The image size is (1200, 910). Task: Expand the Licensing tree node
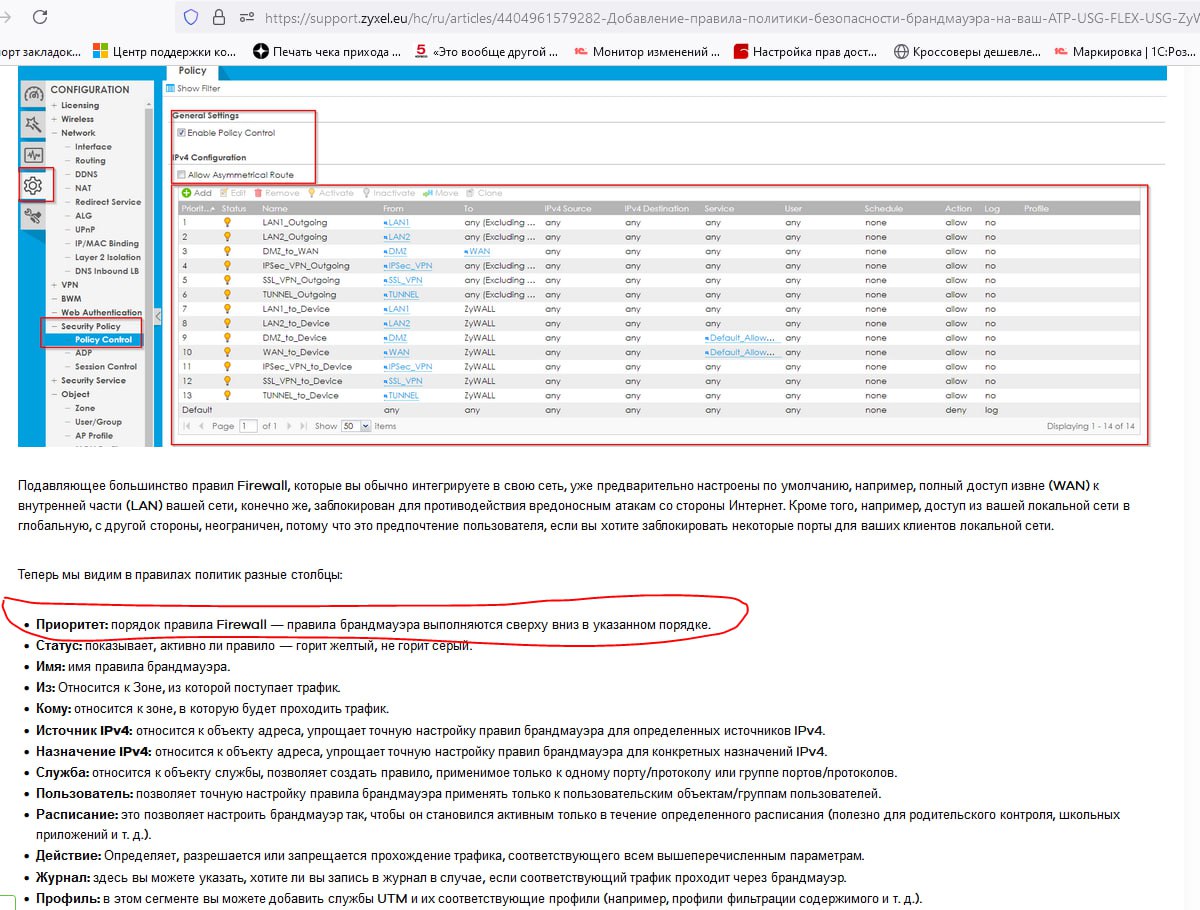(x=55, y=105)
